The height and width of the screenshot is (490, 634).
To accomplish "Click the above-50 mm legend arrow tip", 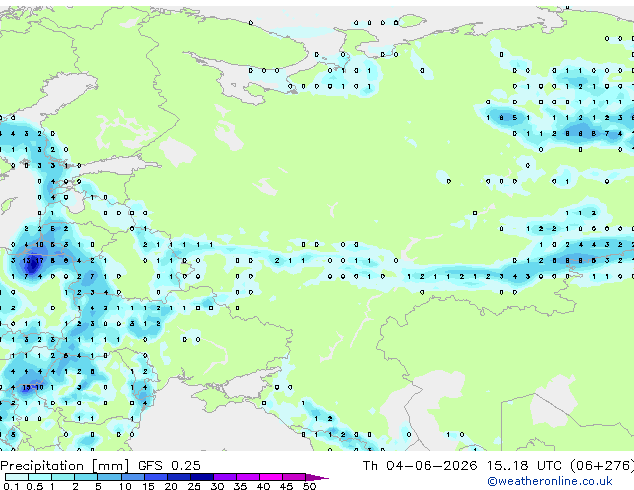I will tap(317, 478).
